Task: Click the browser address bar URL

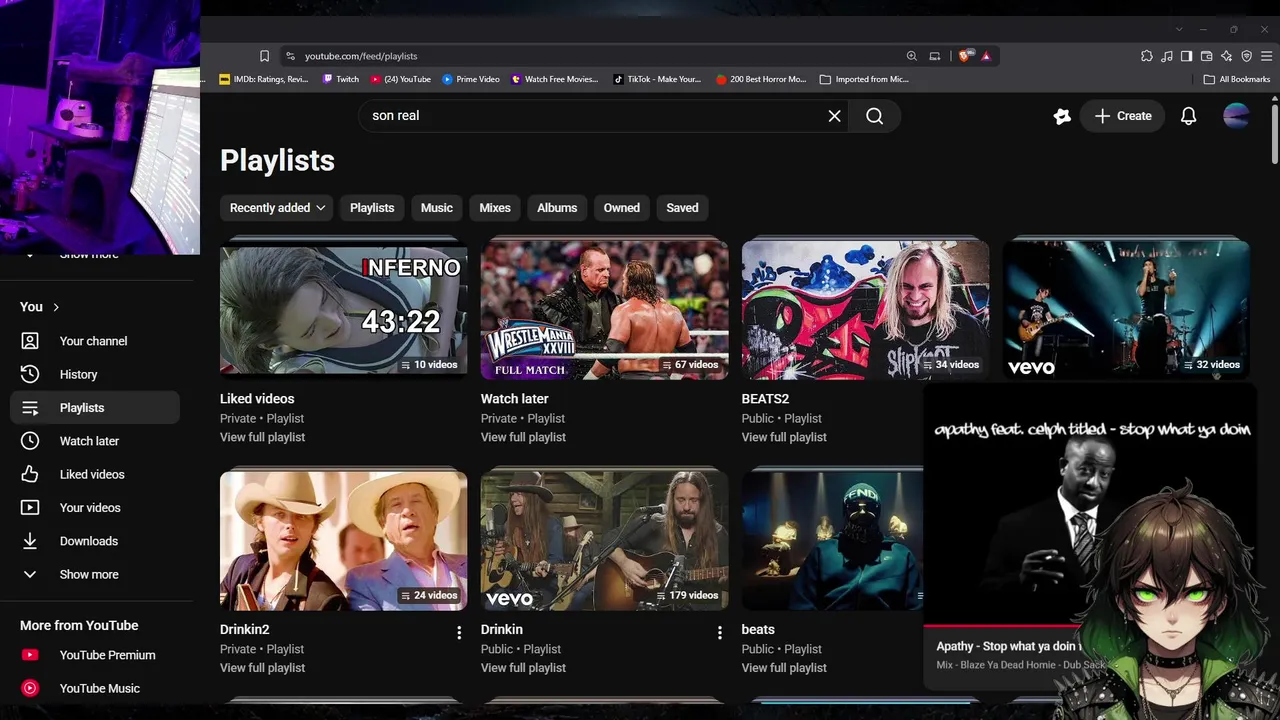Action: point(361,56)
